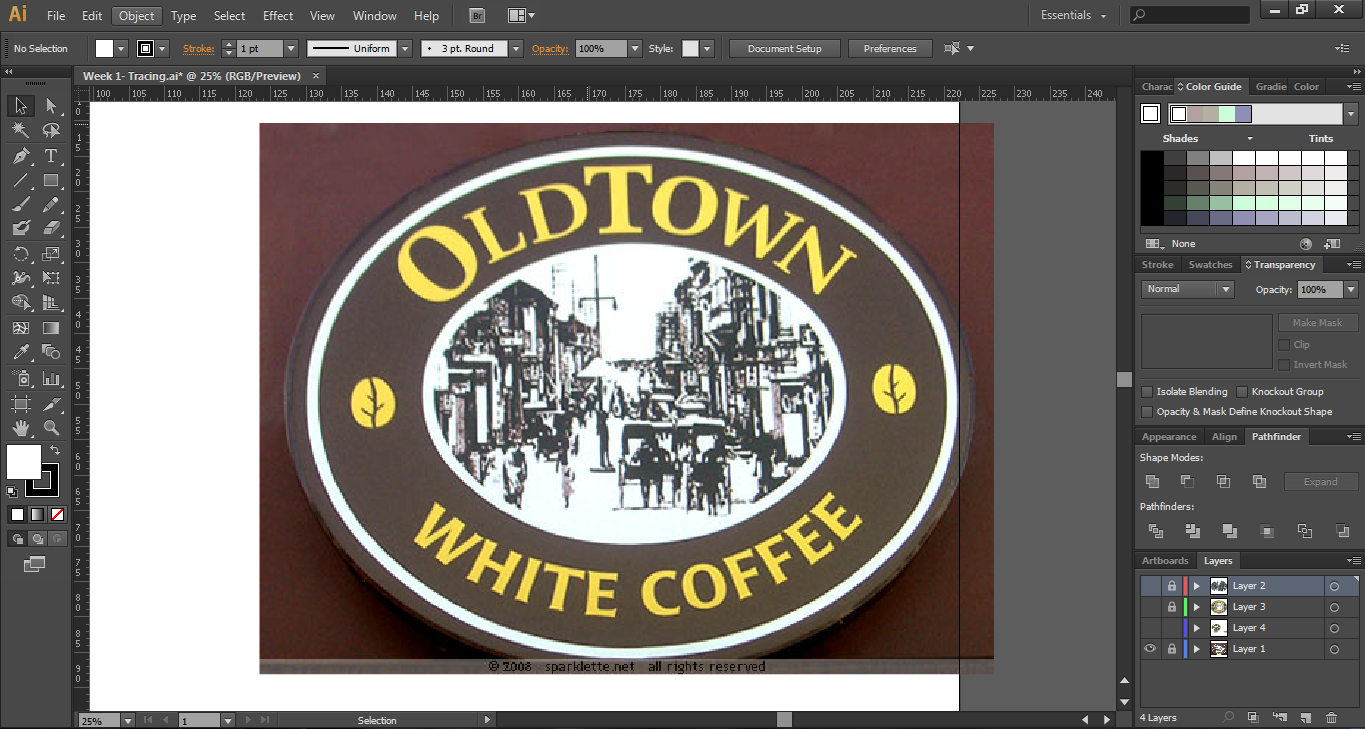Toggle visibility box for Layer 4

[1150, 628]
